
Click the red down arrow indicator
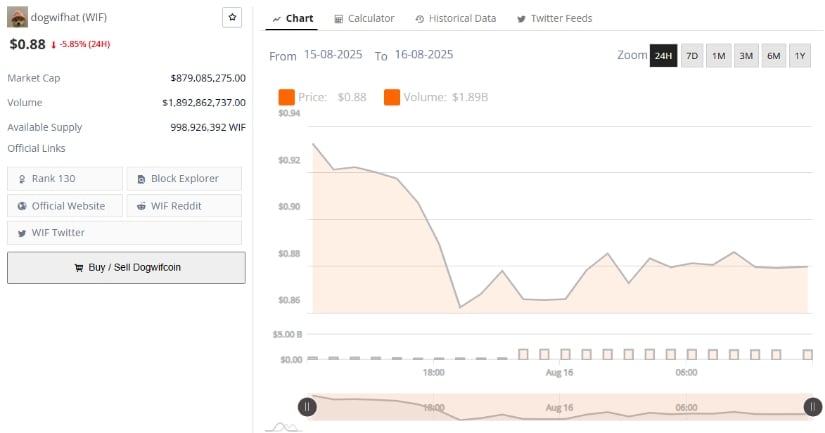(x=54, y=45)
